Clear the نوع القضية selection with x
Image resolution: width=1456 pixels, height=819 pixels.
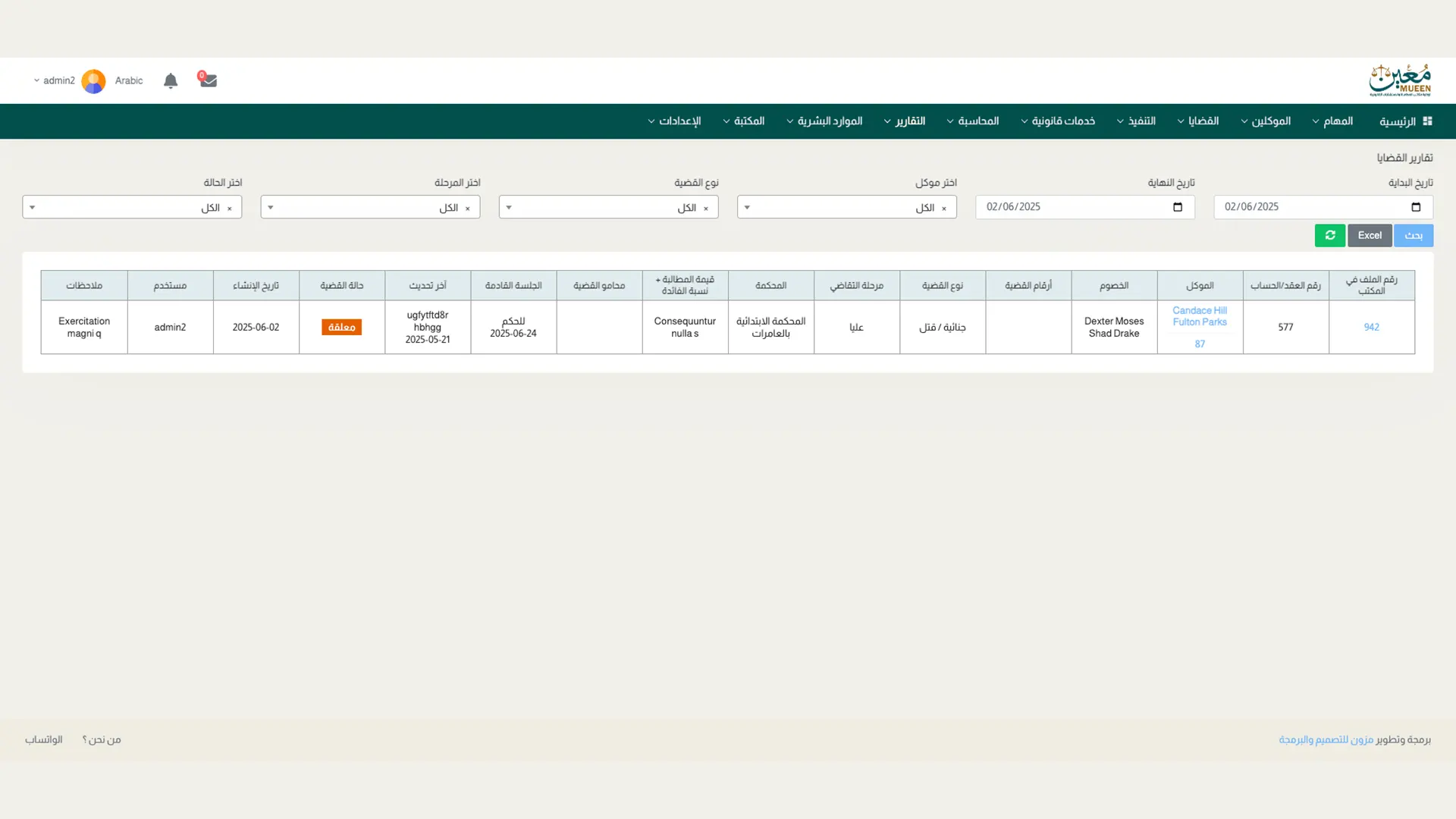click(x=705, y=208)
